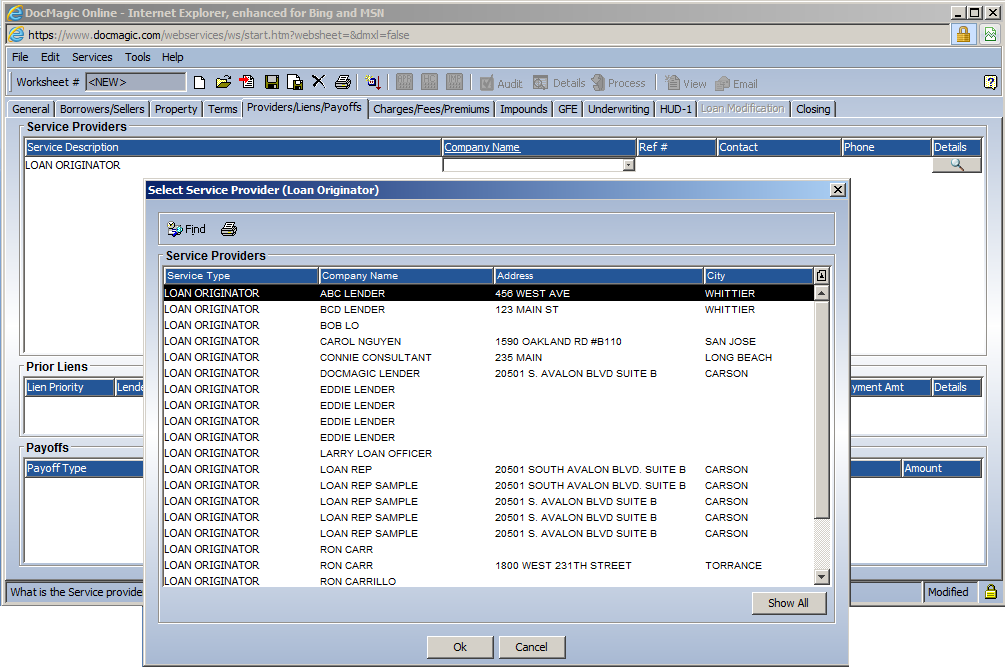Open loan originator details via magnifier icon
1005x667 pixels.
click(x=956, y=165)
